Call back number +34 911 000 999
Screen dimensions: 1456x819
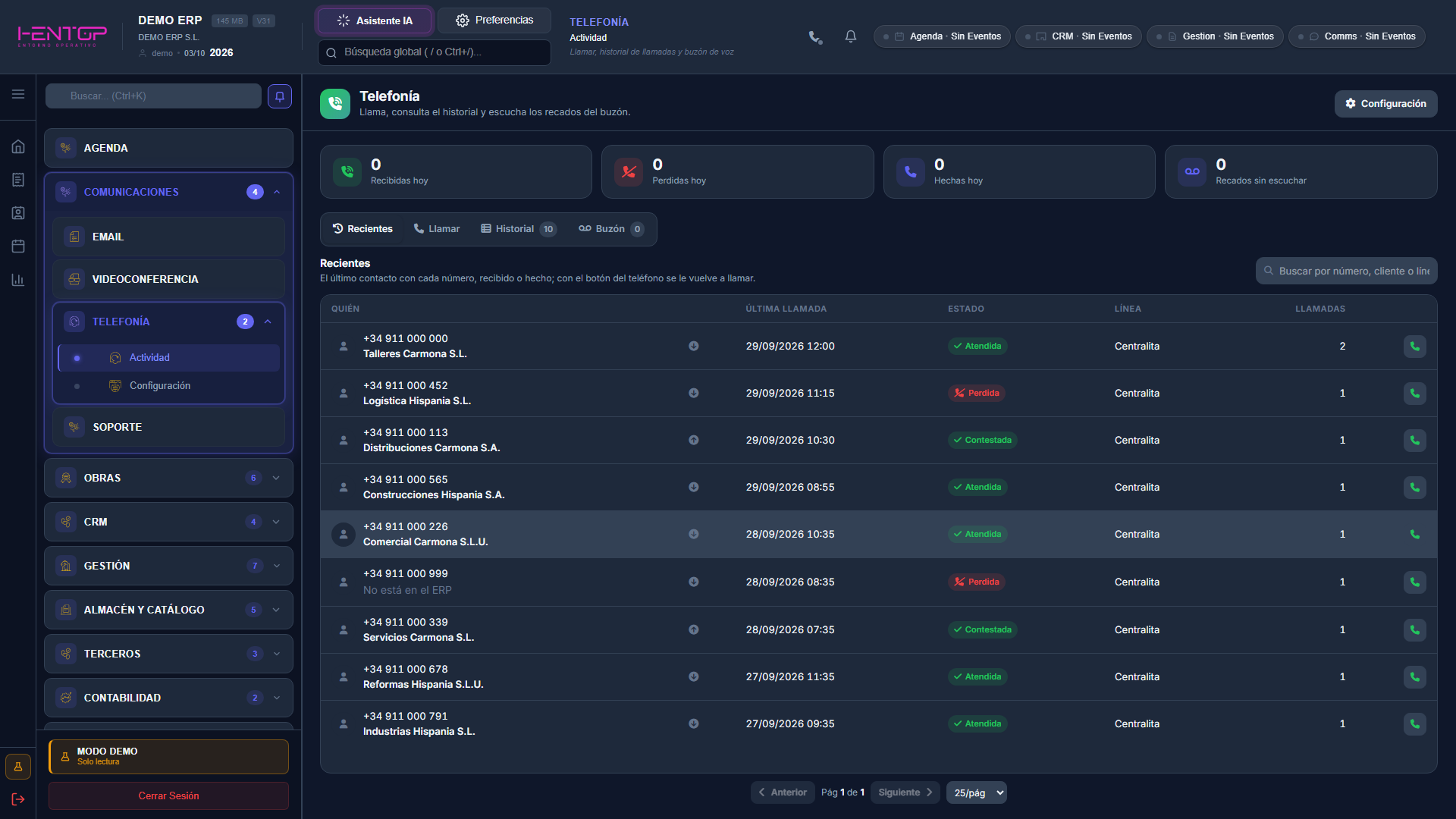[x=1414, y=582]
